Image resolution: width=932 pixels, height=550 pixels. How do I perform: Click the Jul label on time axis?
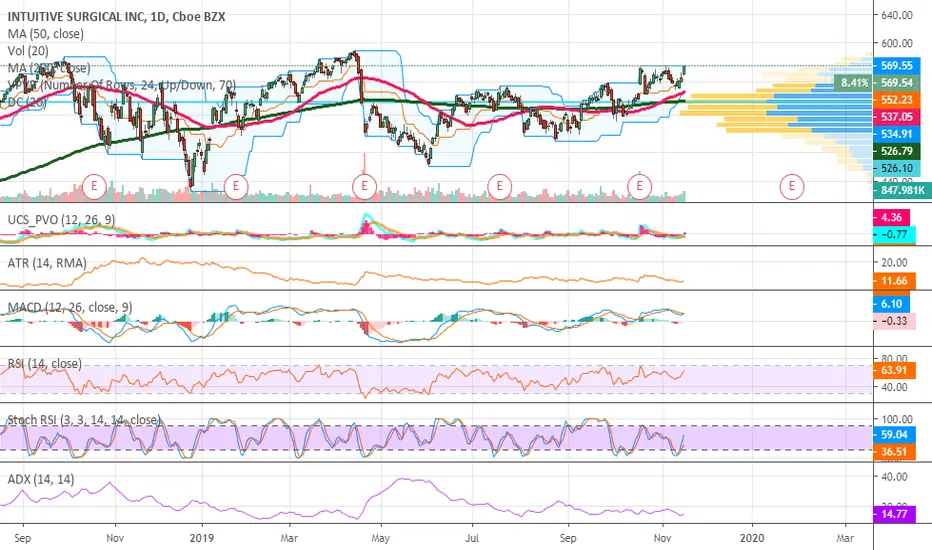472,538
